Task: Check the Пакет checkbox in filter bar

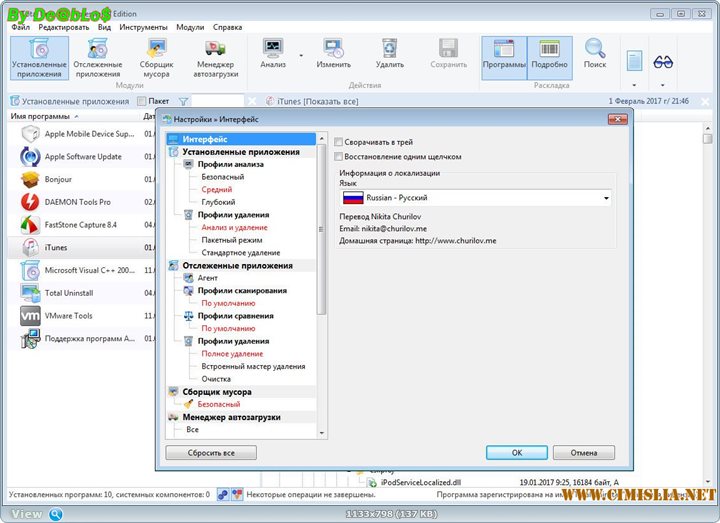Action: tap(141, 101)
